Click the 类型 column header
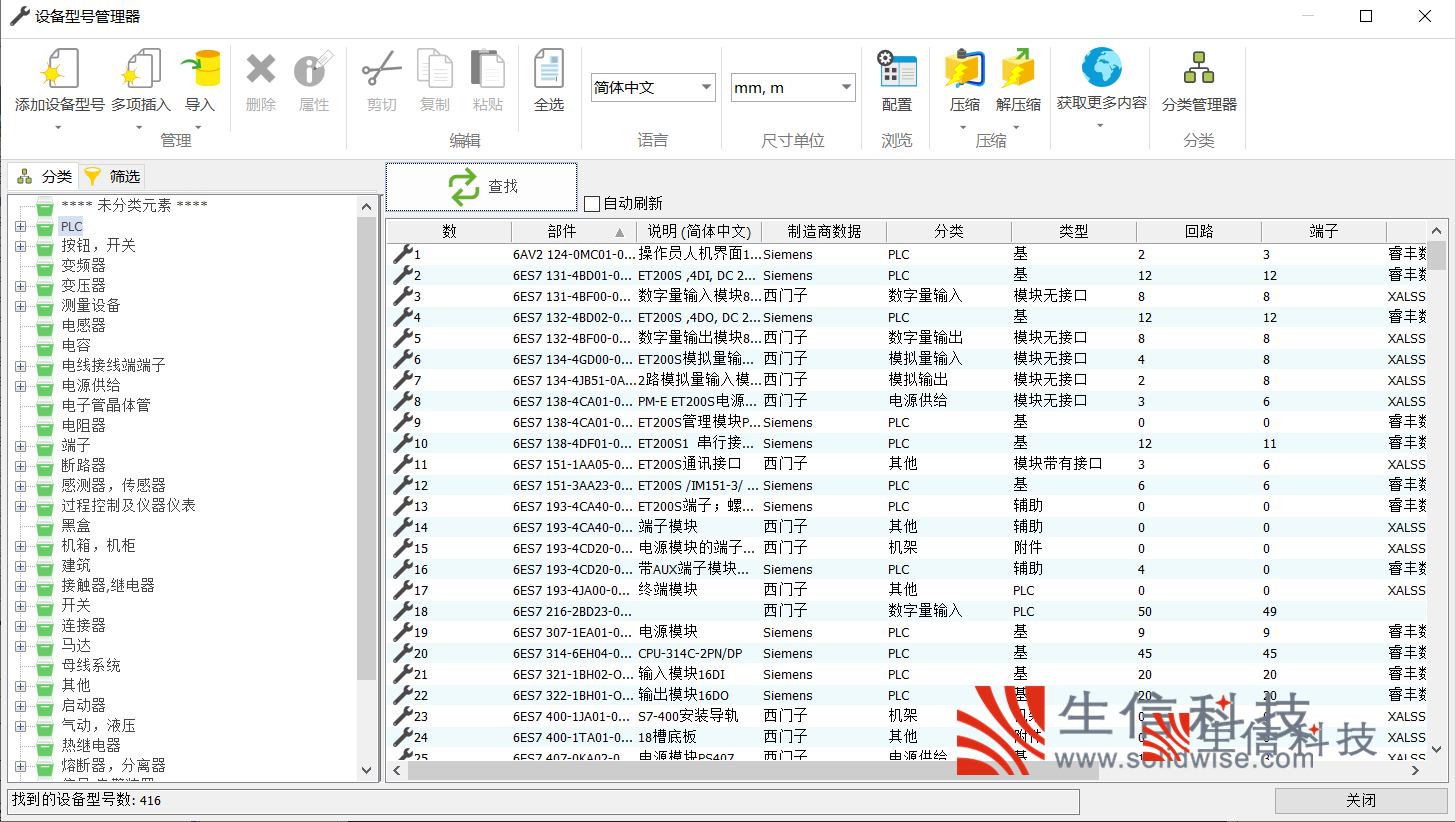1455x822 pixels. [x=1074, y=231]
